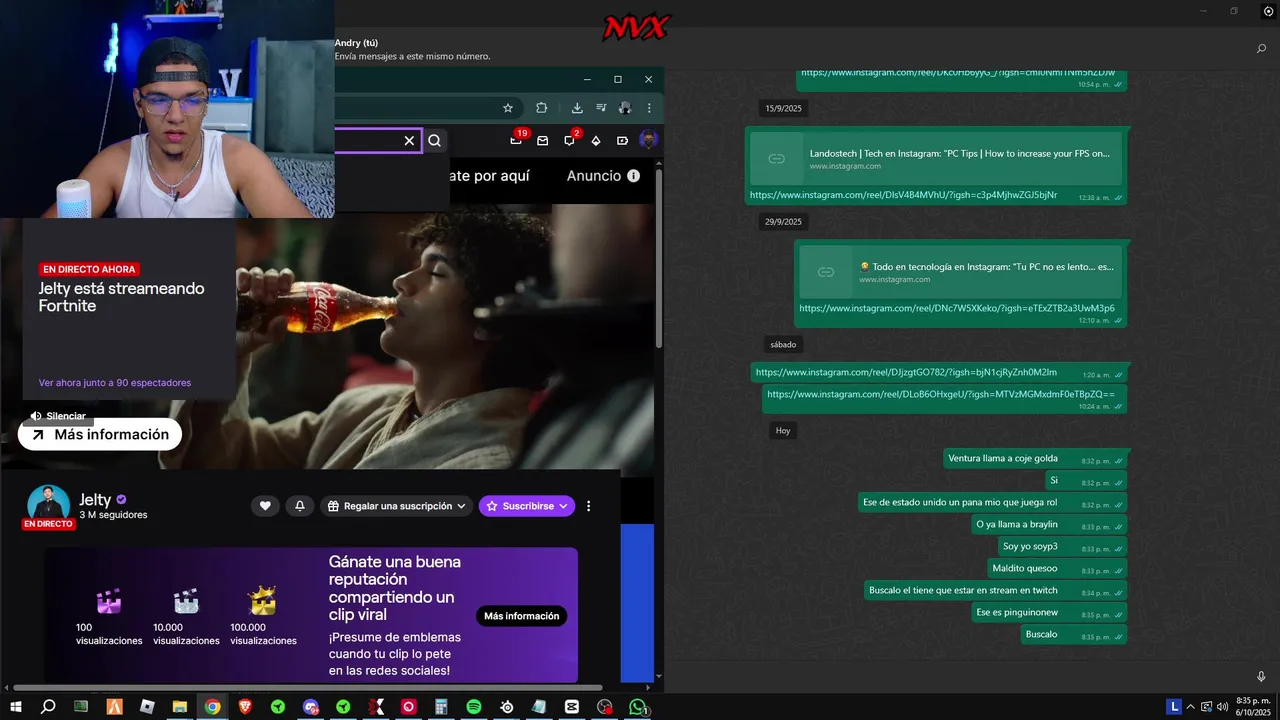Open Brave browser from the taskbar
This screenshot has width=1280, height=720.
coord(245,707)
